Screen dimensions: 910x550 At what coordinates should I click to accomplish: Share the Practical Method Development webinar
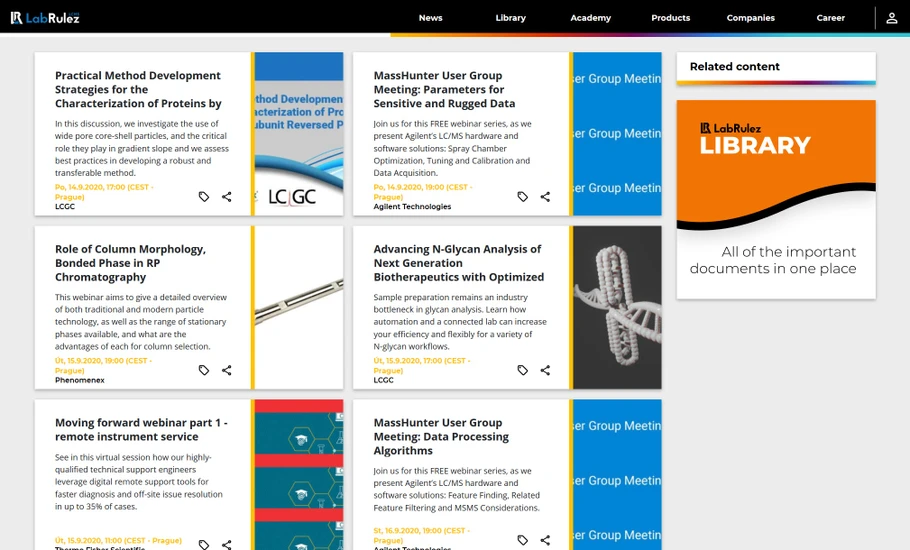point(226,197)
